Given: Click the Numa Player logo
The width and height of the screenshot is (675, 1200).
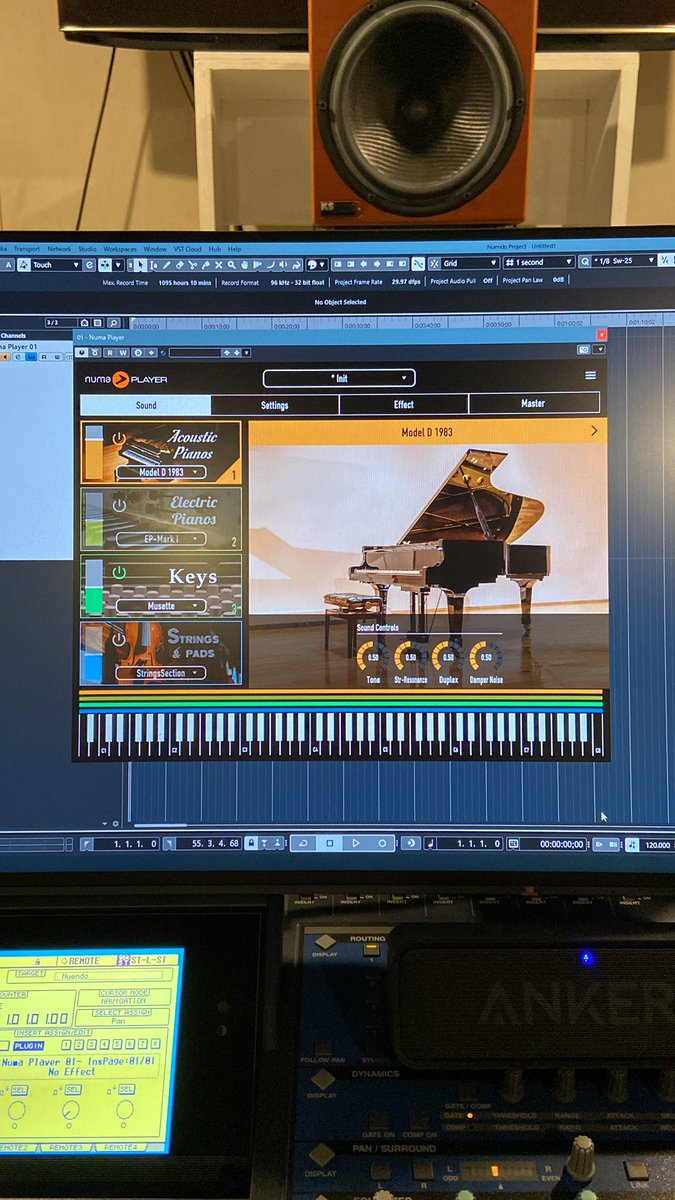Looking at the screenshot, I should click(126, 379).
